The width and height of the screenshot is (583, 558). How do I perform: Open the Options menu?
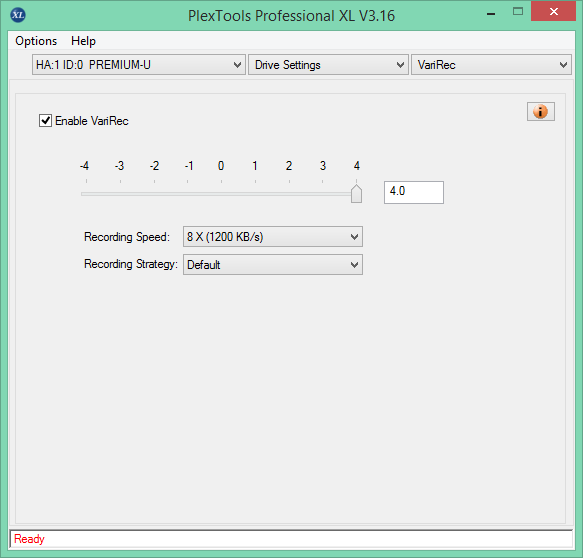[36, 41]
